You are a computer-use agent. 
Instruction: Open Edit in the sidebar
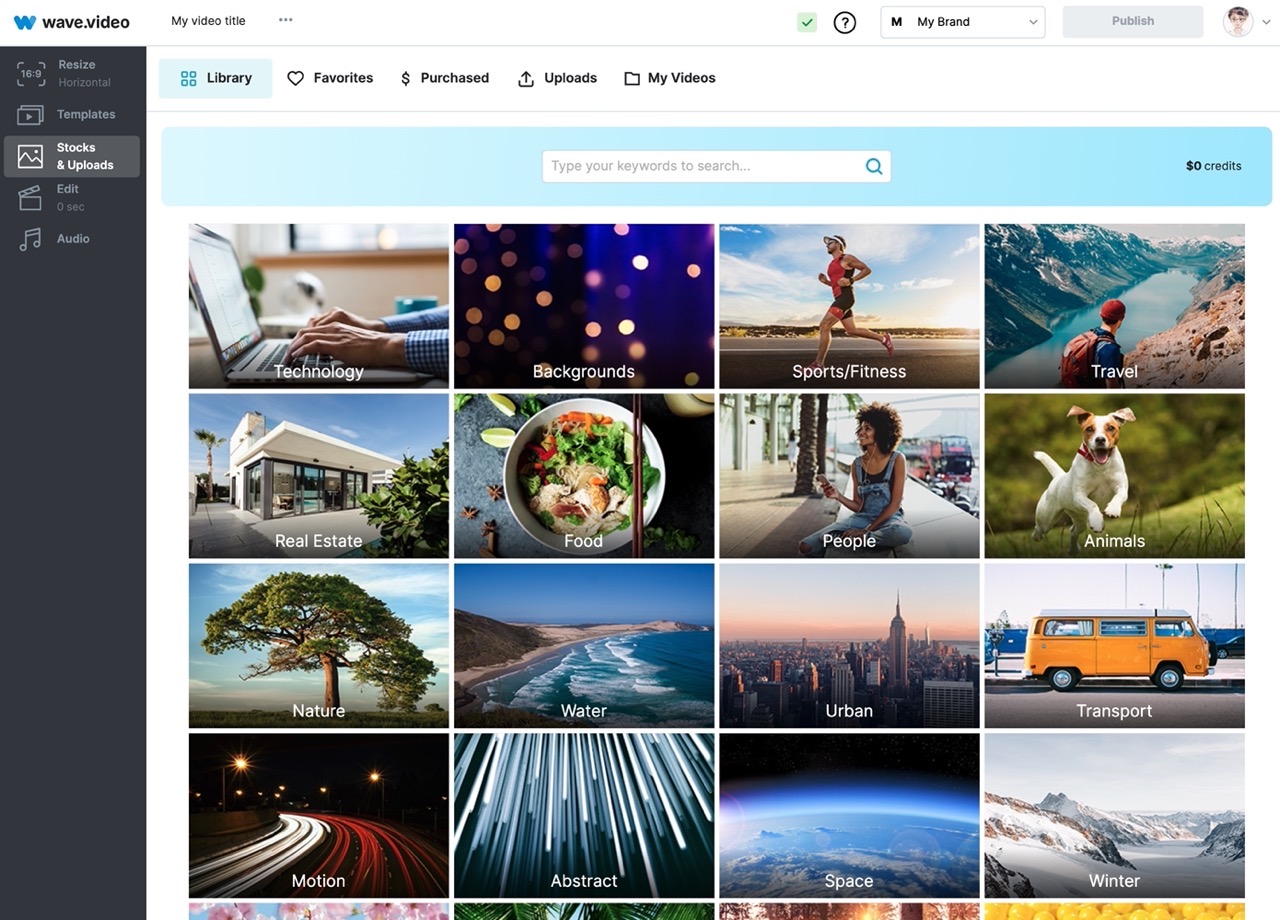click(x=72, y=197)
